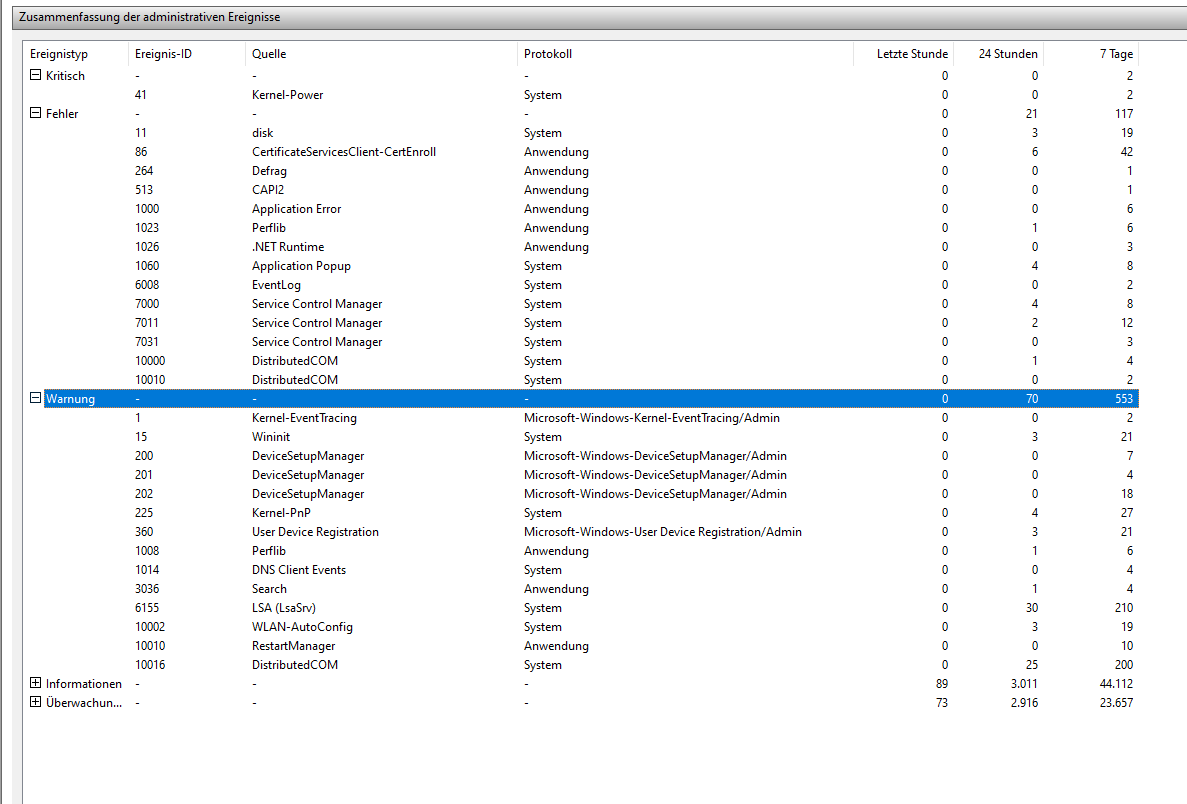Screen dimensions: 1187x804
Task: Select the Wininit event 15 row
Action: 581,437
